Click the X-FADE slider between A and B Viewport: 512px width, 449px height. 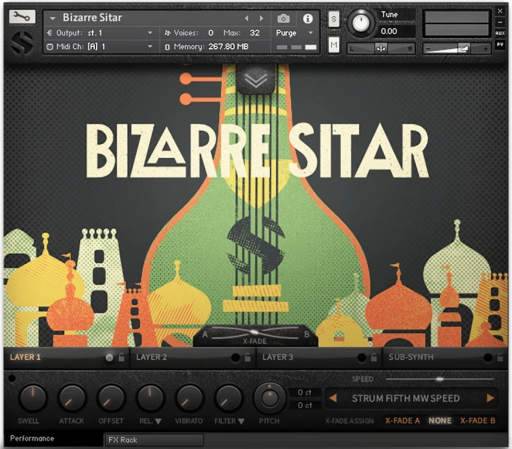tap(255, 333)
